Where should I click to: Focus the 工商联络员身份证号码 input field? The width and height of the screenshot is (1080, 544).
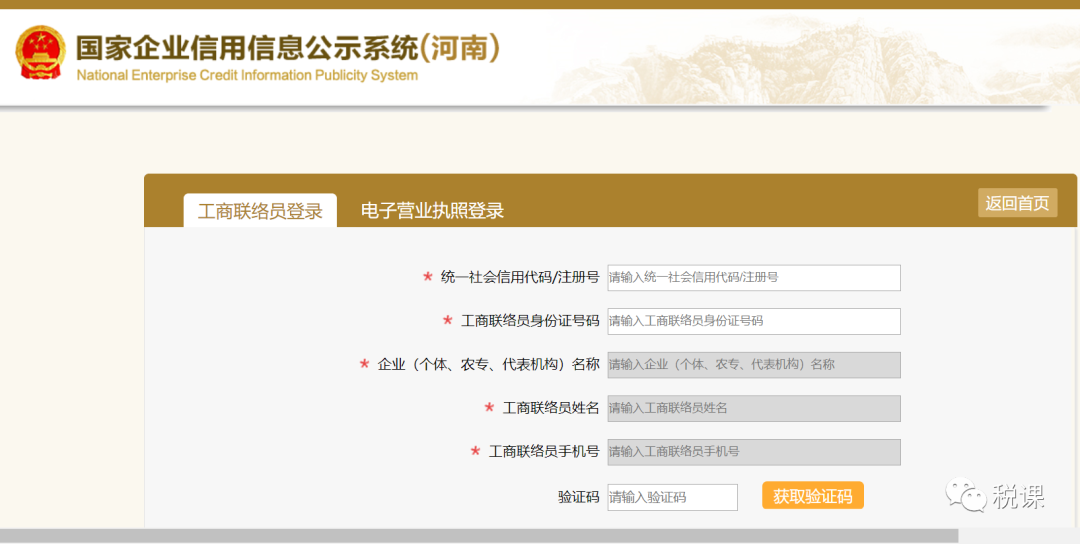click(x=754, y=321)
